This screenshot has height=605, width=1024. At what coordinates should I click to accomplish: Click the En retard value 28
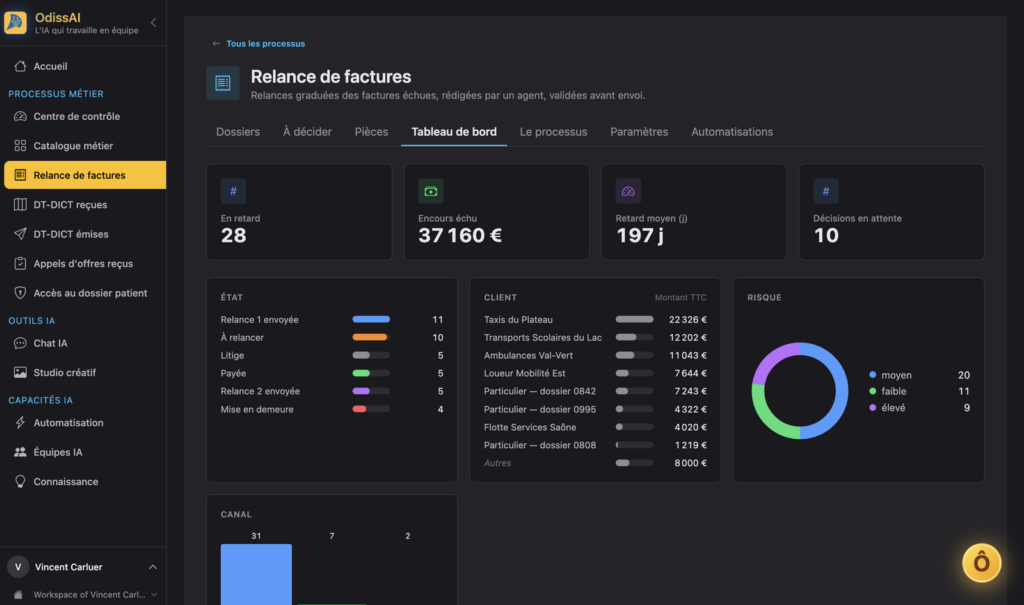(234, 235)
